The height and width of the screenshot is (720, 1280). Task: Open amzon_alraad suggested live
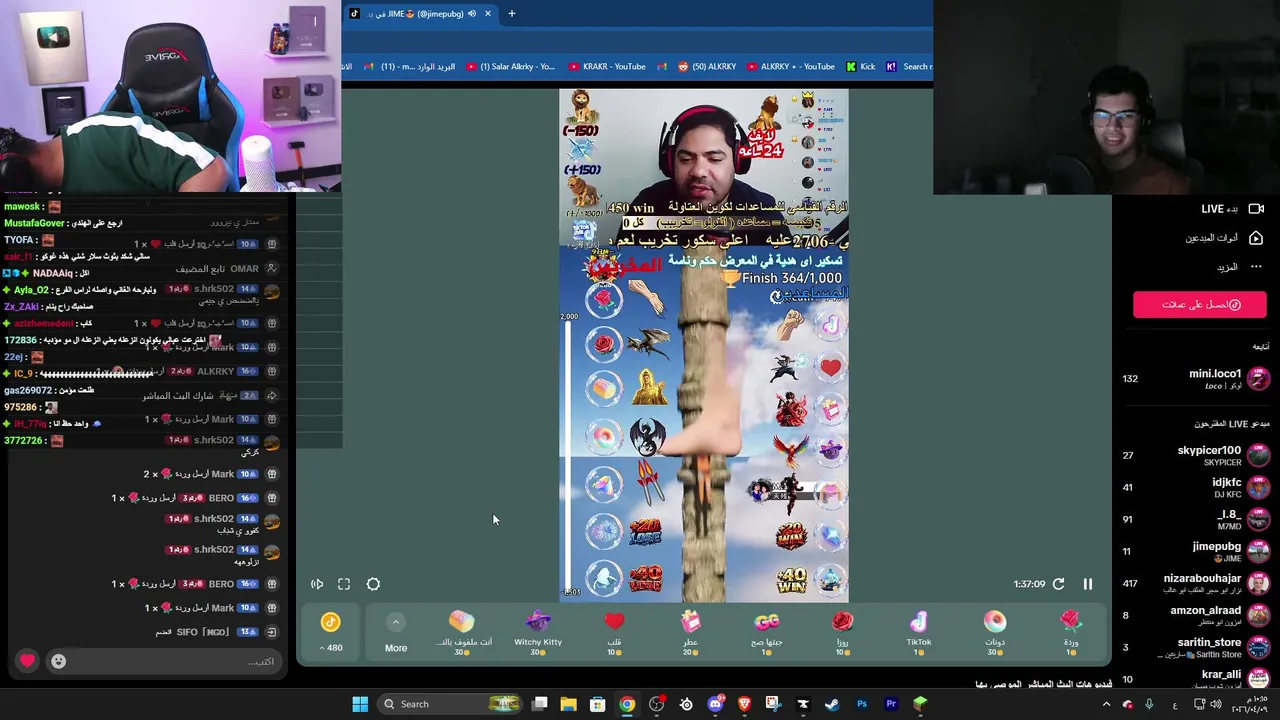1195,615
